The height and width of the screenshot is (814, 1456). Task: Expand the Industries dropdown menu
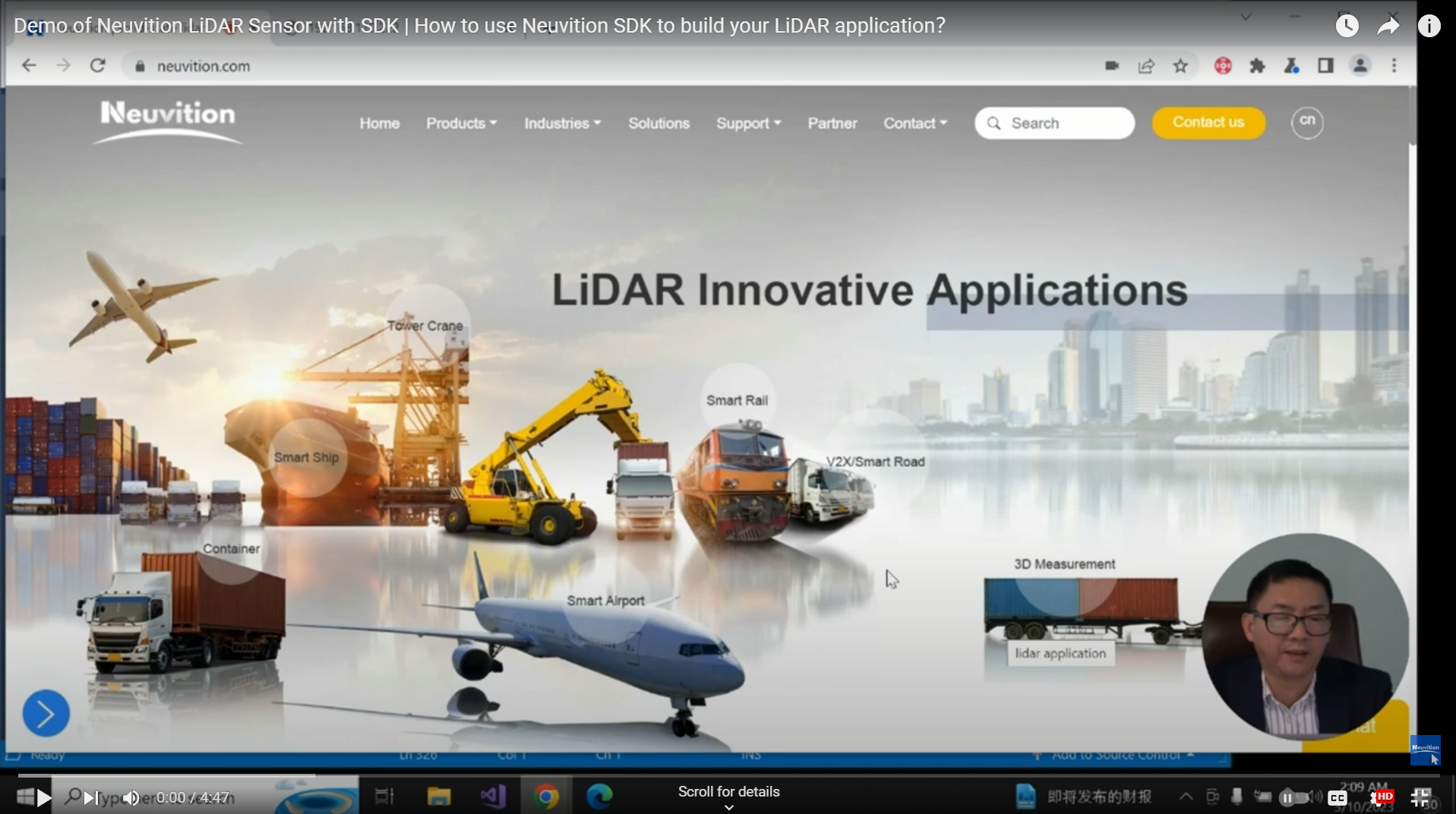[562, 123]
